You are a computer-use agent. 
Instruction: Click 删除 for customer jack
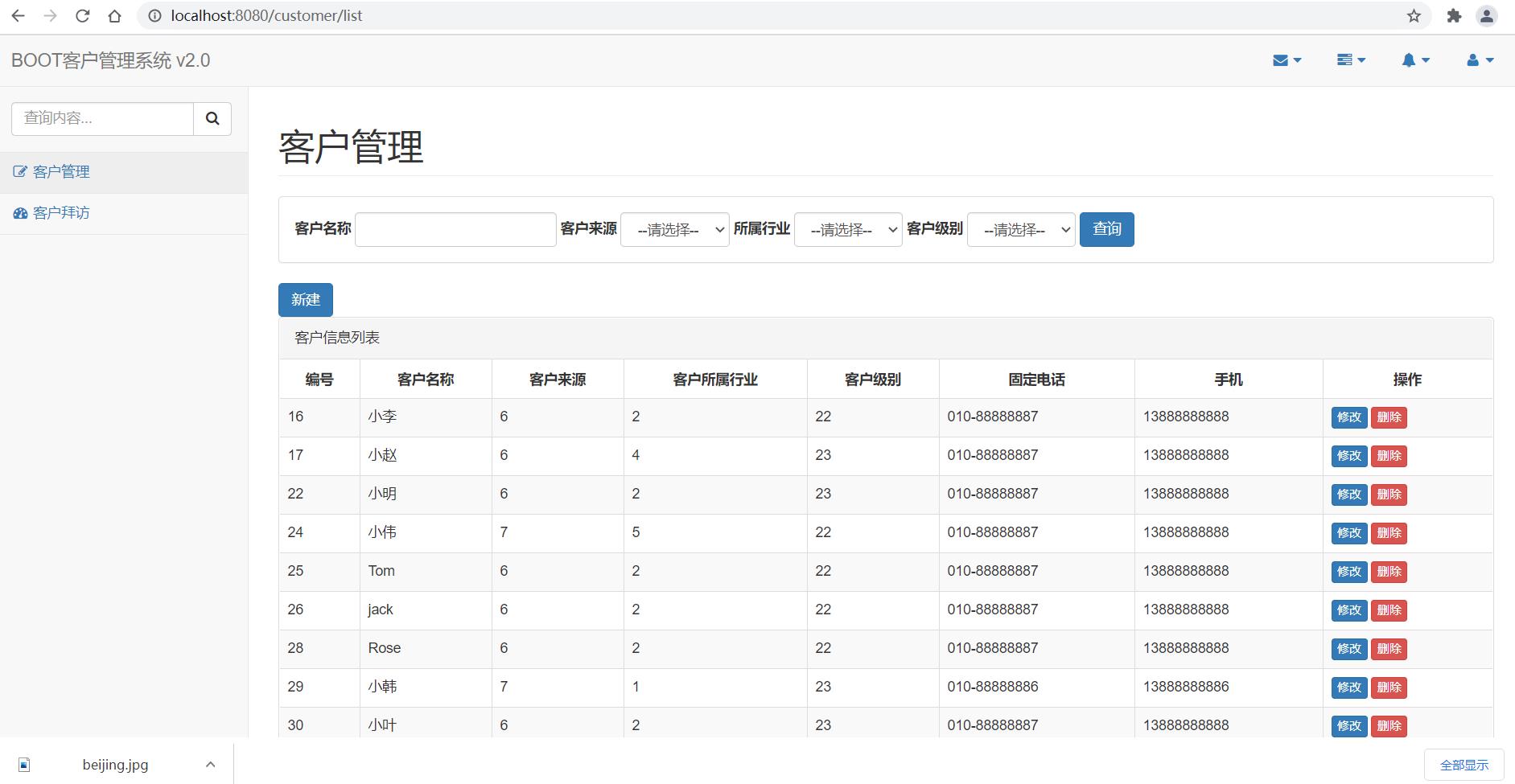coord(1389,610)
